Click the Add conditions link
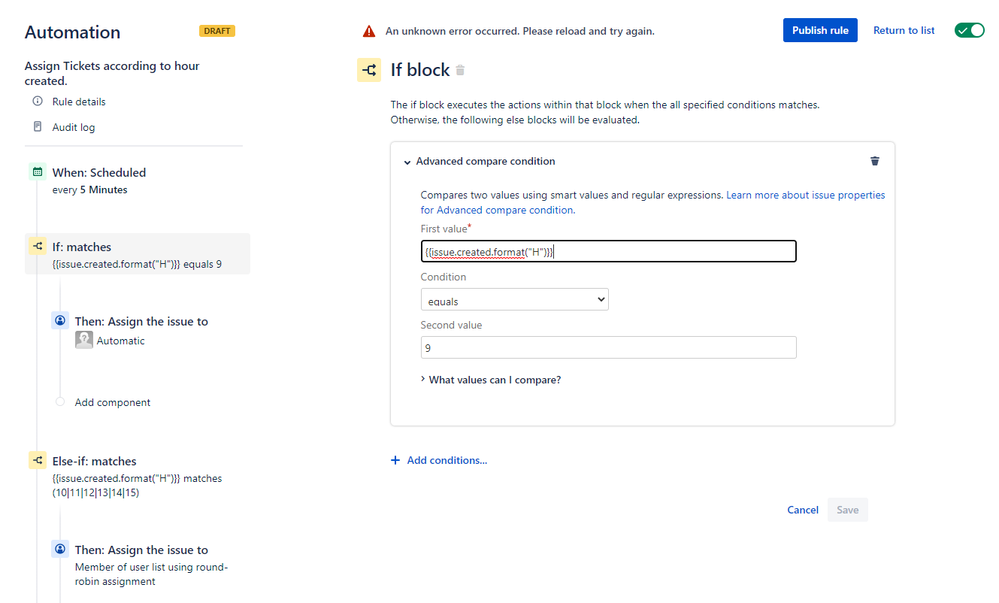The height and width of the screenshot is (603, 999). pos(446,460)
